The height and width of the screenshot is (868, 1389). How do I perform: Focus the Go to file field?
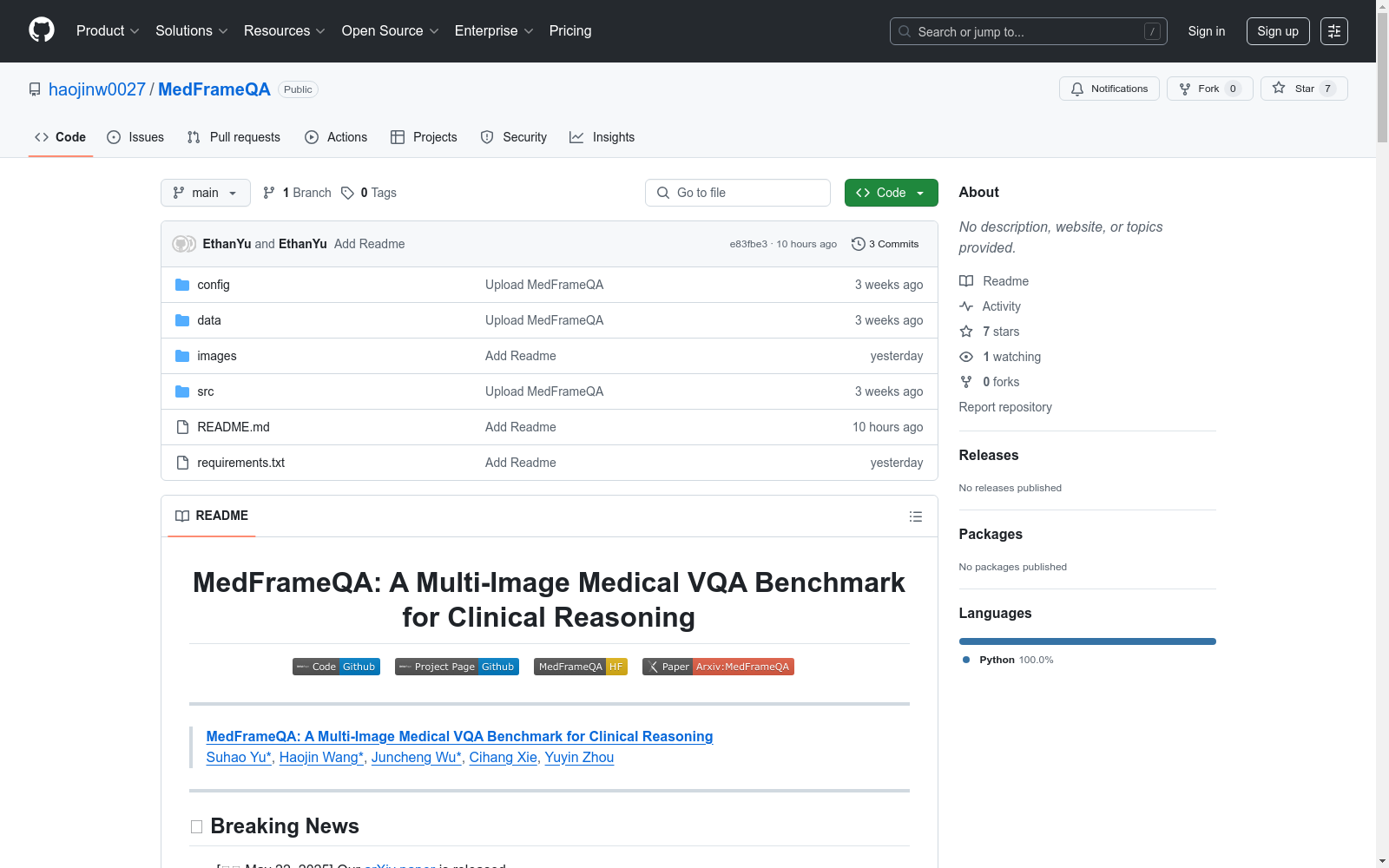pos(738,193)
